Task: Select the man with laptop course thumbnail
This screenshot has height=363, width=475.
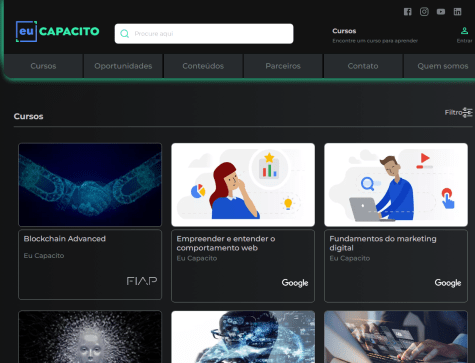Action: (x=396, y=185)
